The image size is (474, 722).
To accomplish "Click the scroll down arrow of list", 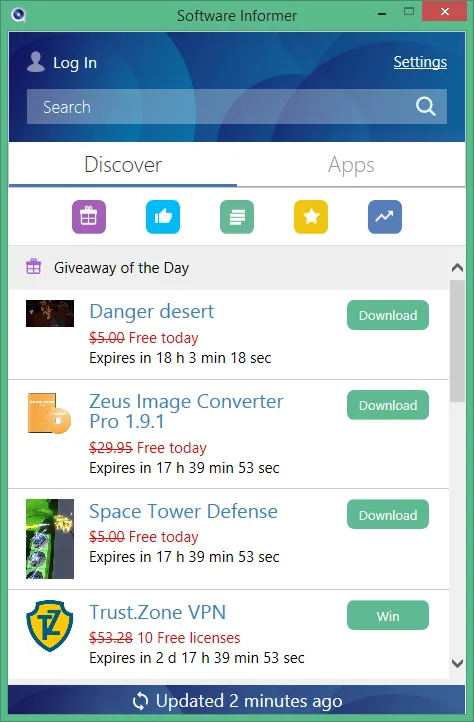I will [457, 664].
